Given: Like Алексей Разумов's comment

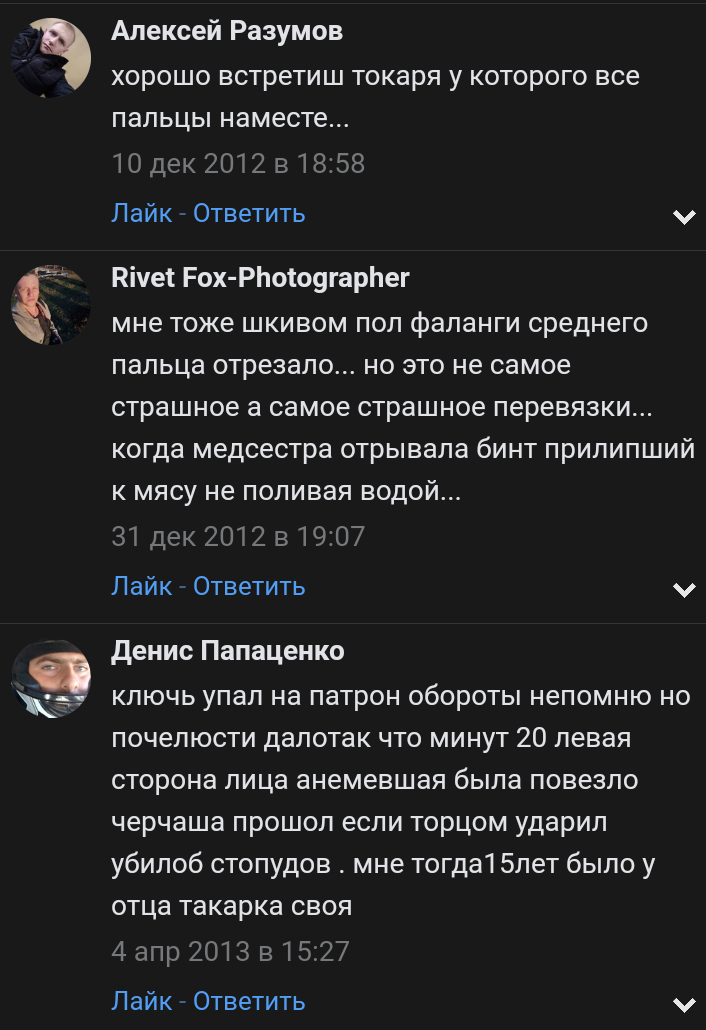Looking at the screenshot, I should point(142,213).
